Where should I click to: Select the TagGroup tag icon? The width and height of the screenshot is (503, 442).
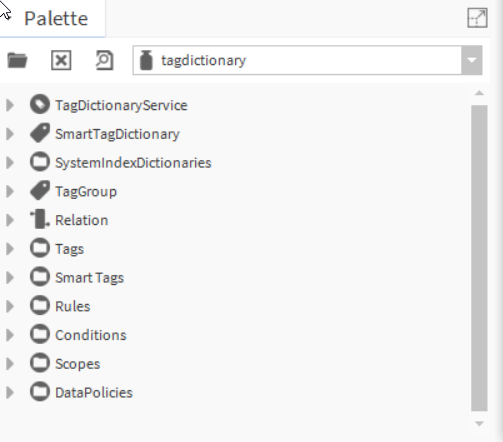(x=40, y=191)
